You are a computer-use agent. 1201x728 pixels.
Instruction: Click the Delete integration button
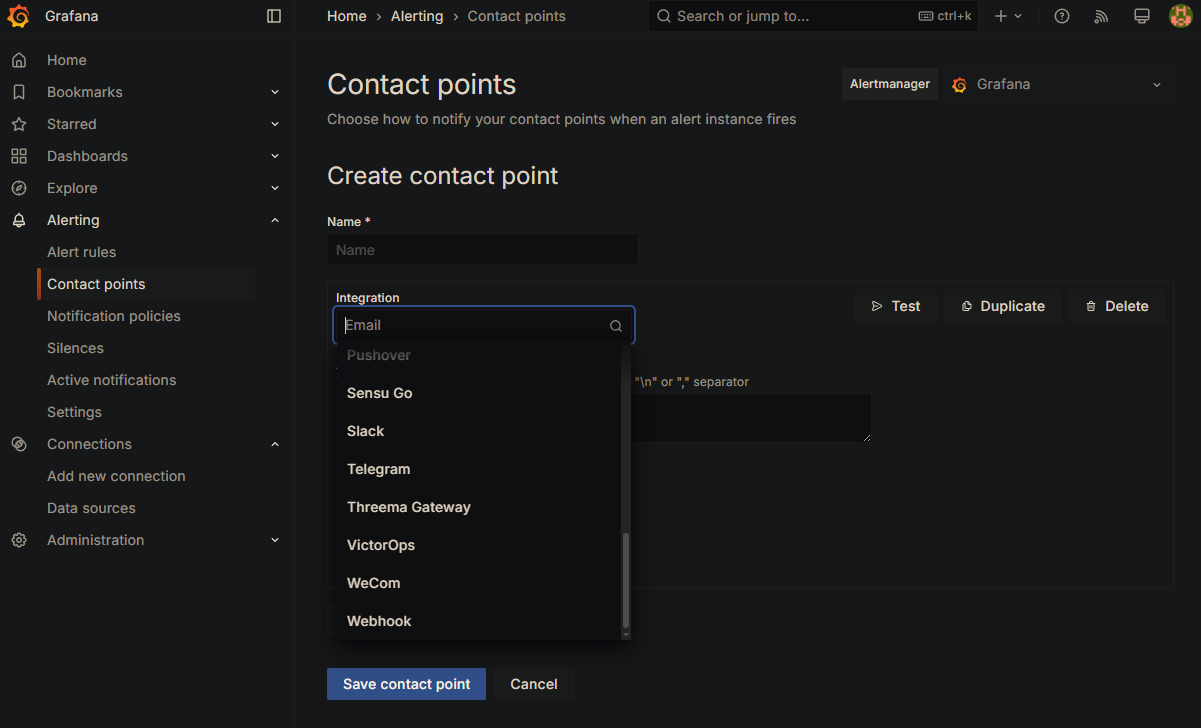tap(1117, 306)
